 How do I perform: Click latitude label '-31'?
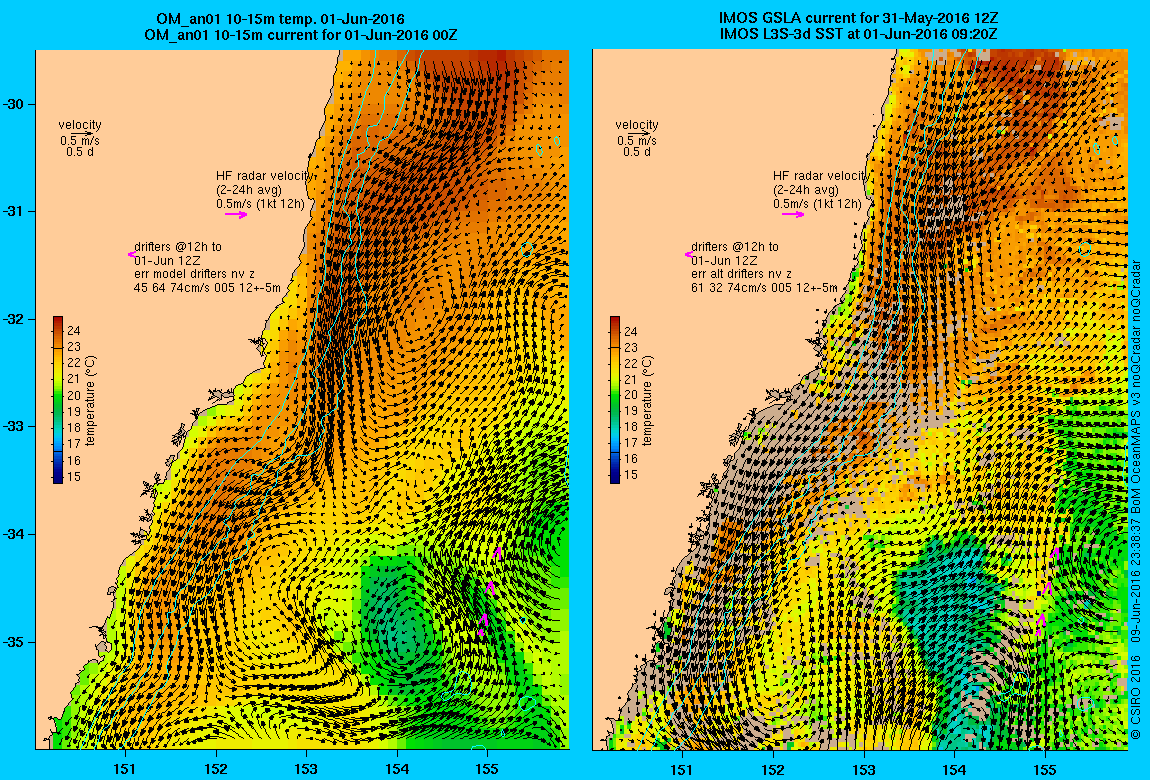click(14, 212)
